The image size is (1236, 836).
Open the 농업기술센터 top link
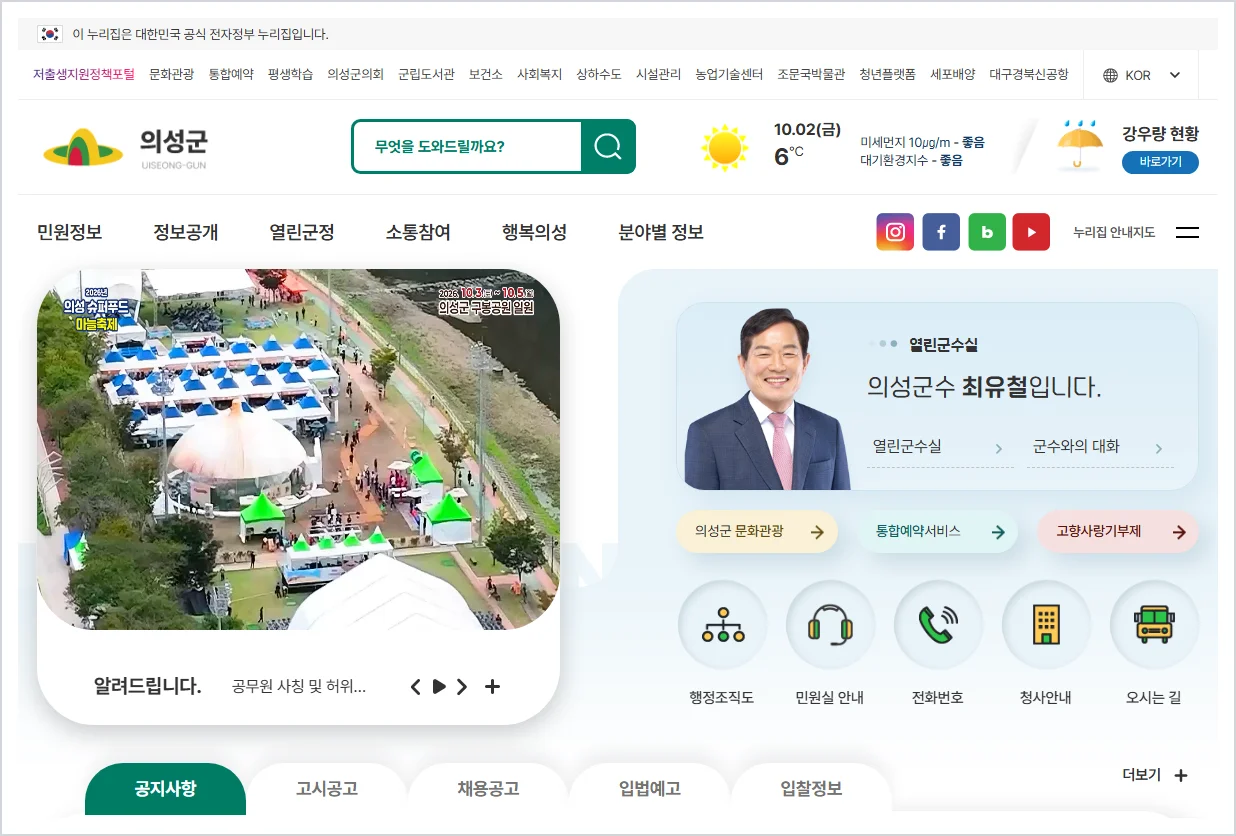click(730, 75)
